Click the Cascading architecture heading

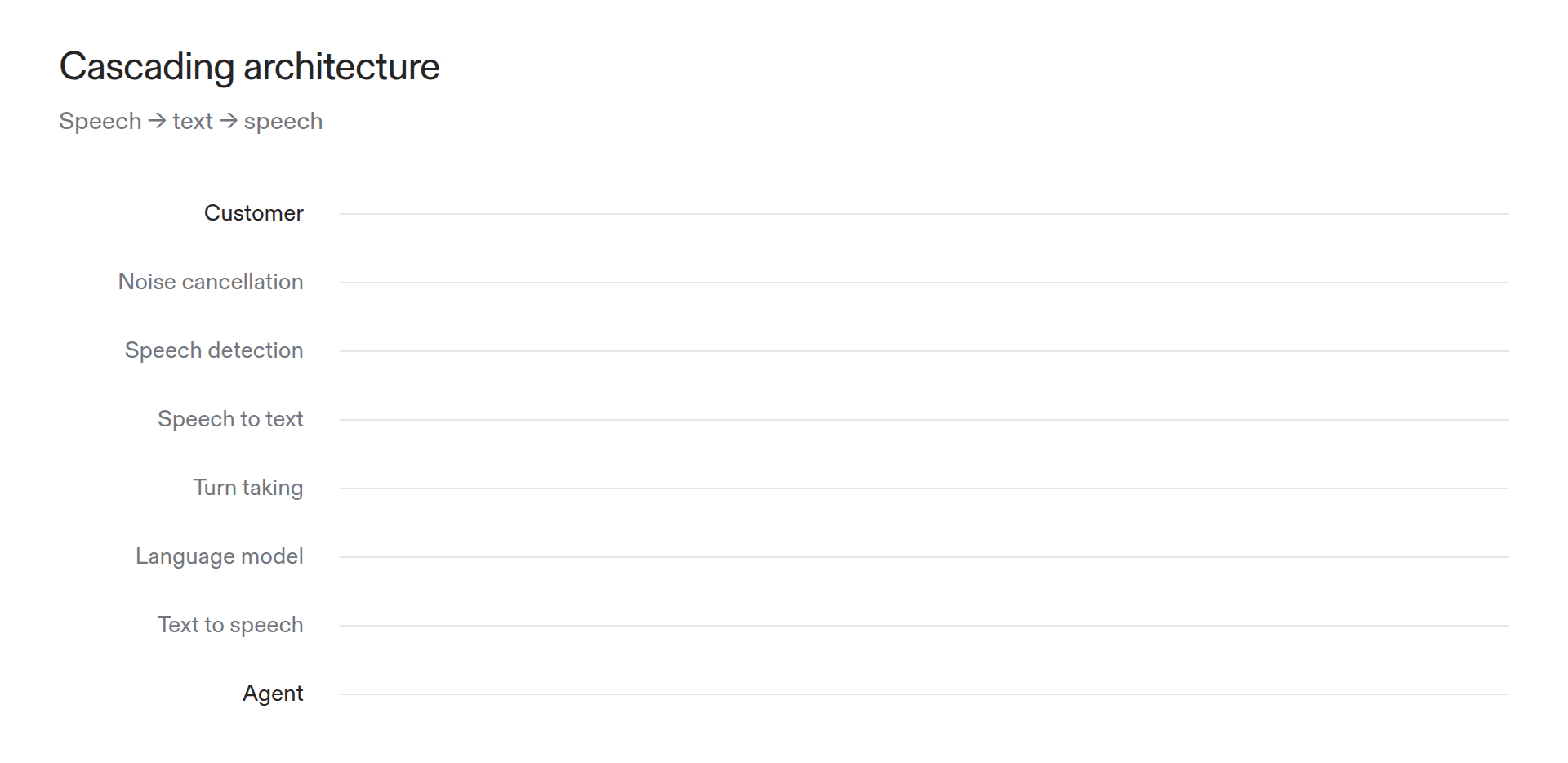click(x=249, y=67)
